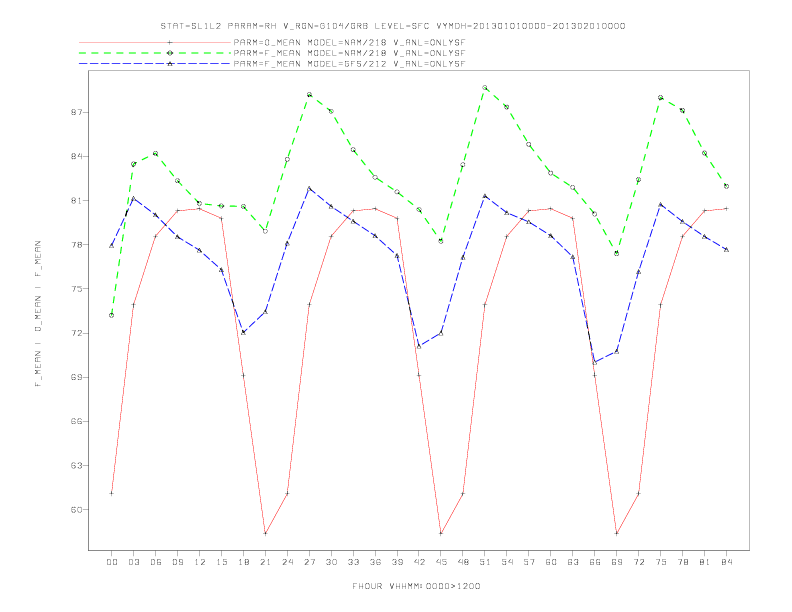The width and height of the screenshot is (792, 612).
Task: Click the y-axis tick value 66
Action: click(x=76, y=421)
